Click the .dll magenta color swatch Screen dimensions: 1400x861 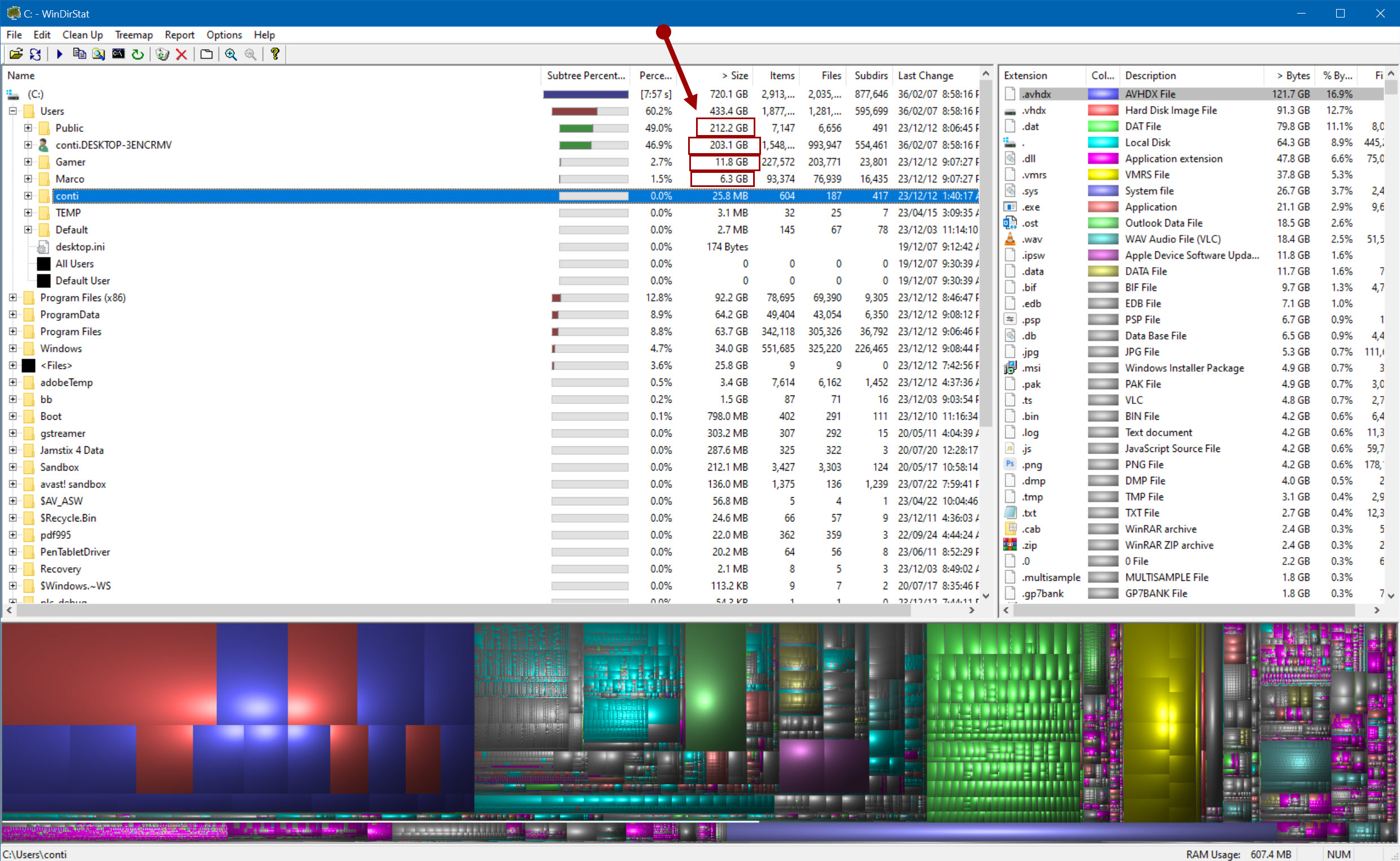tap(1103, 158)
